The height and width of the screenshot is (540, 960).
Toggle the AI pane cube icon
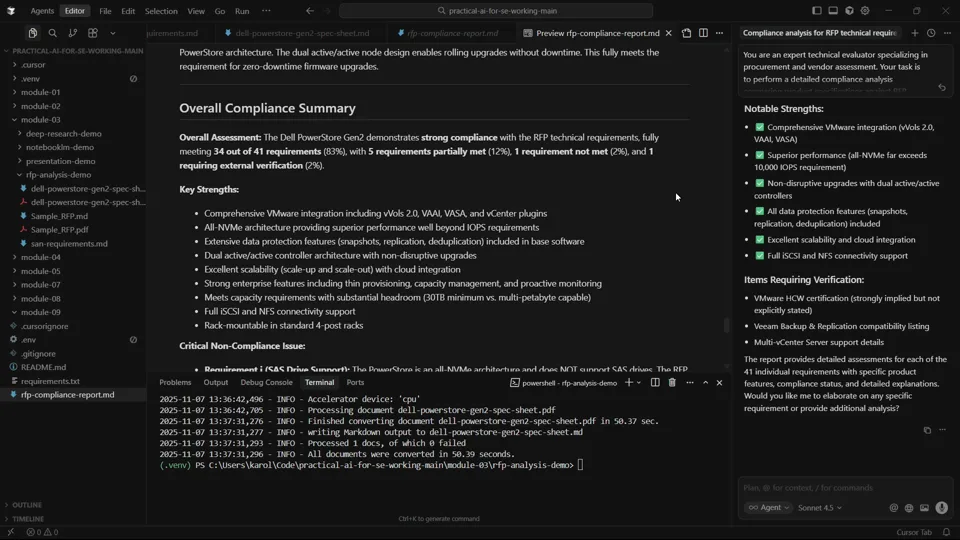click(x=849, y=10)
